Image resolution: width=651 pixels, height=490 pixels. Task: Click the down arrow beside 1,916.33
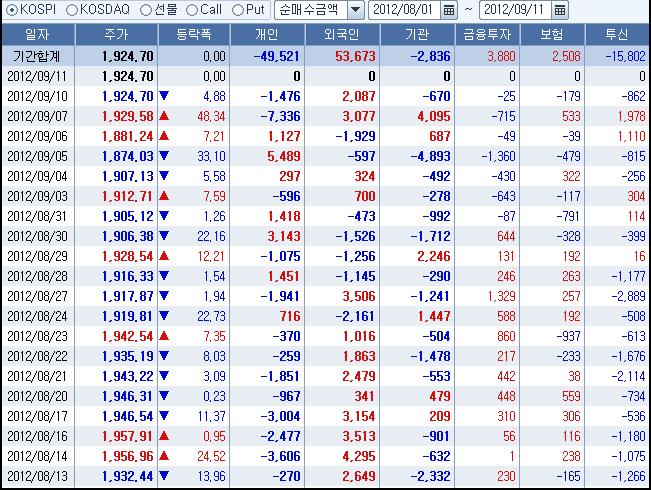click(x=164, y=276)
